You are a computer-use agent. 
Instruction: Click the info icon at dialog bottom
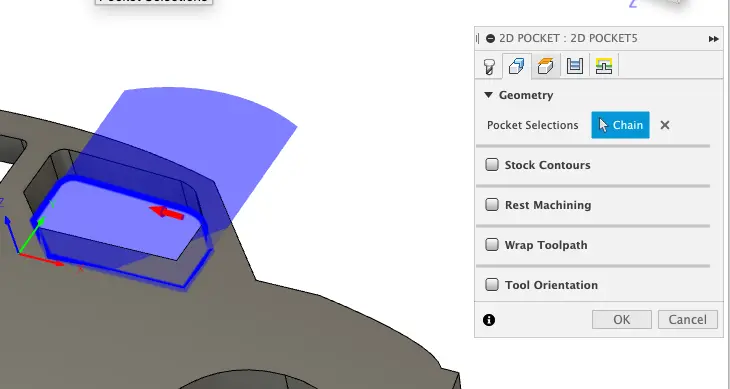(489, 320)
